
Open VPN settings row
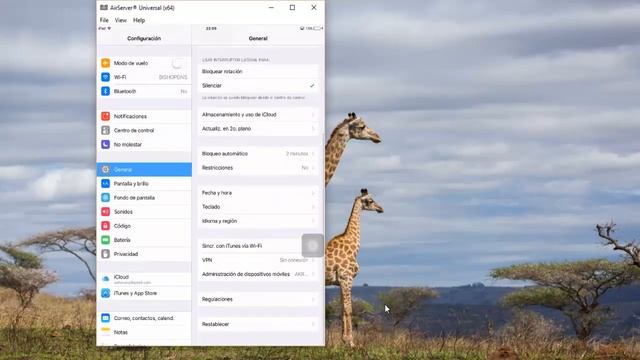click(258, 260)
